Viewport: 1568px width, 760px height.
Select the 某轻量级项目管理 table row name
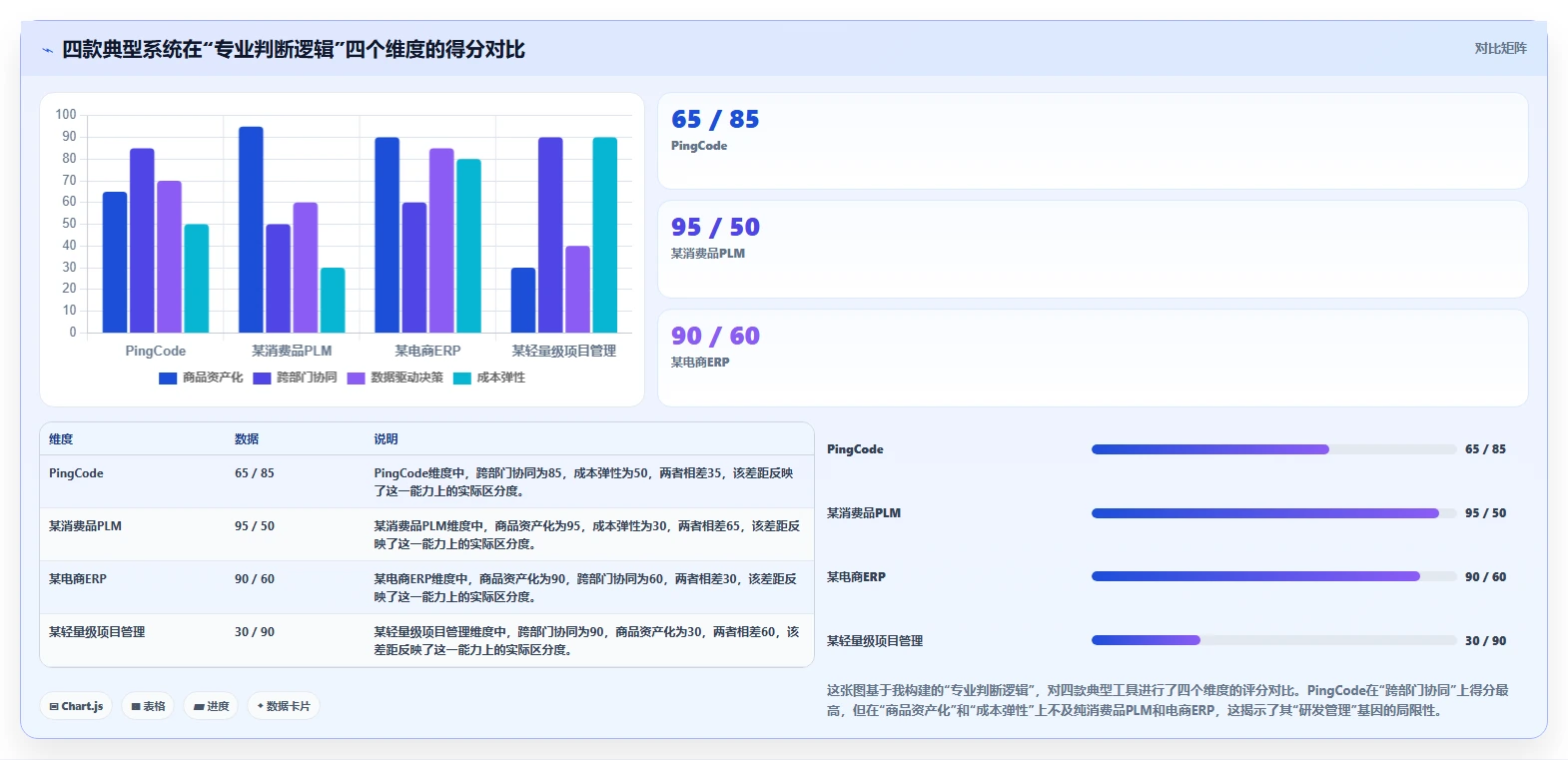[97, 632]
